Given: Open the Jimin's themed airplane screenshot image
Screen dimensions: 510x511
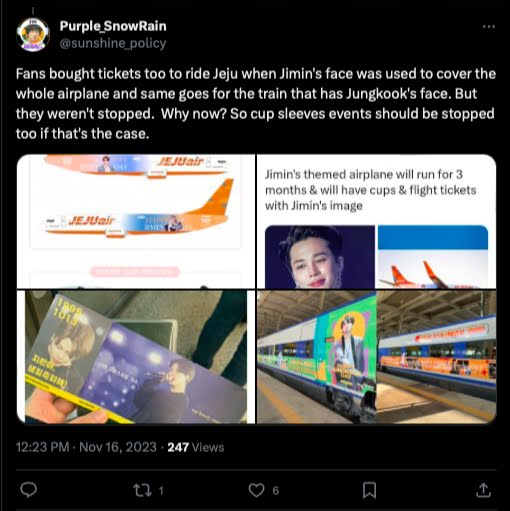Looking at the screenshot, I should (x=376, y=221).
